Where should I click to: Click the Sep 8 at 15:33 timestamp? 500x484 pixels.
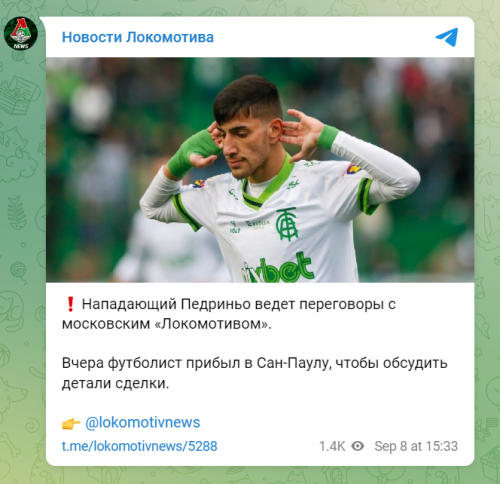coord(416,446)
